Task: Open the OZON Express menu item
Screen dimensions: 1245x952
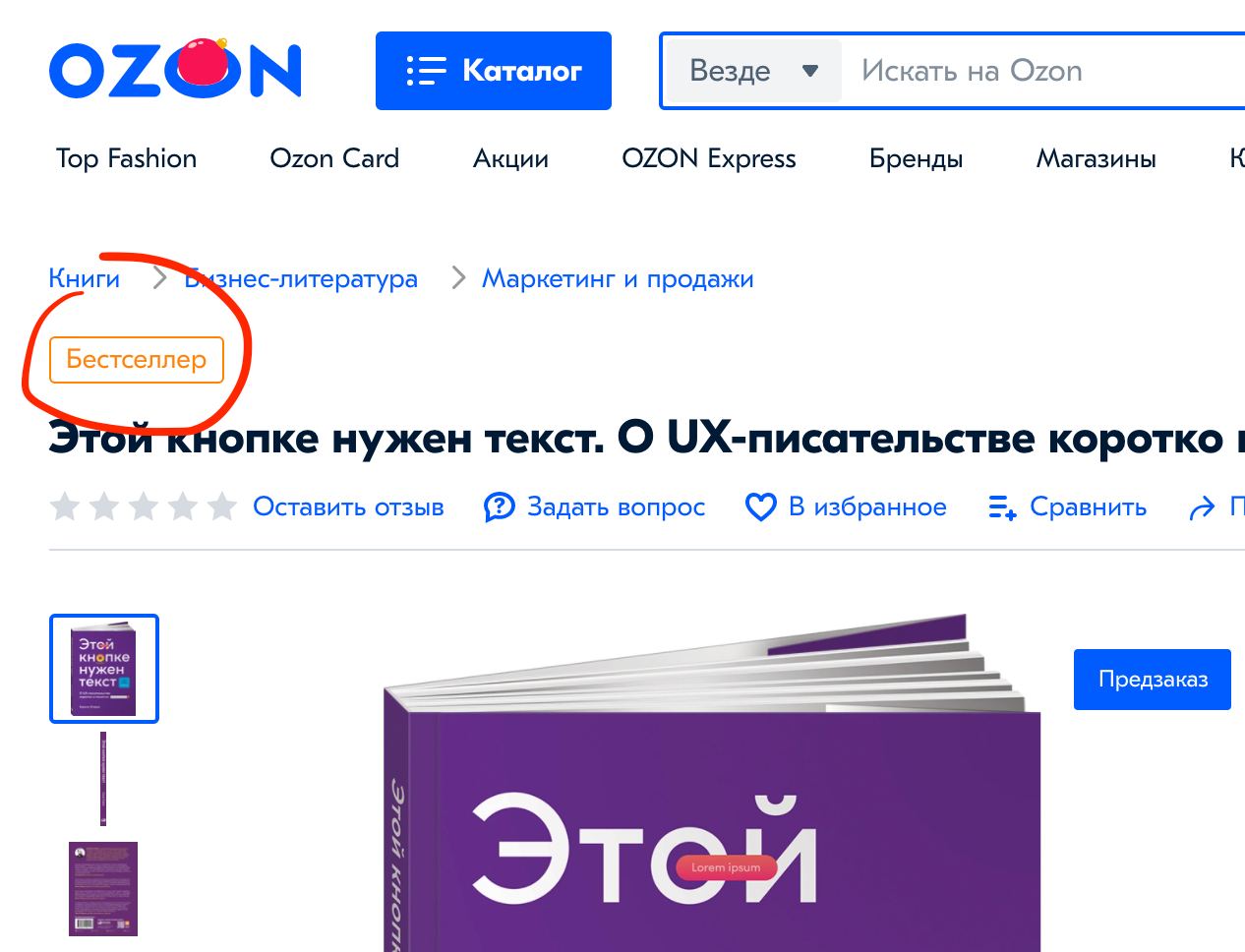Action: [x=709, y=158]
